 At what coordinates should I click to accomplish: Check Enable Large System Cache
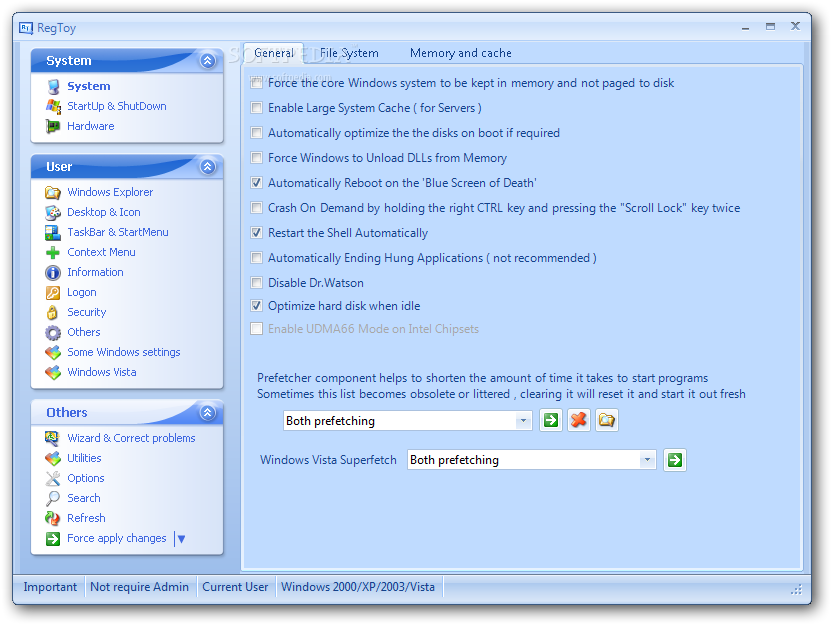pos(256,108)
